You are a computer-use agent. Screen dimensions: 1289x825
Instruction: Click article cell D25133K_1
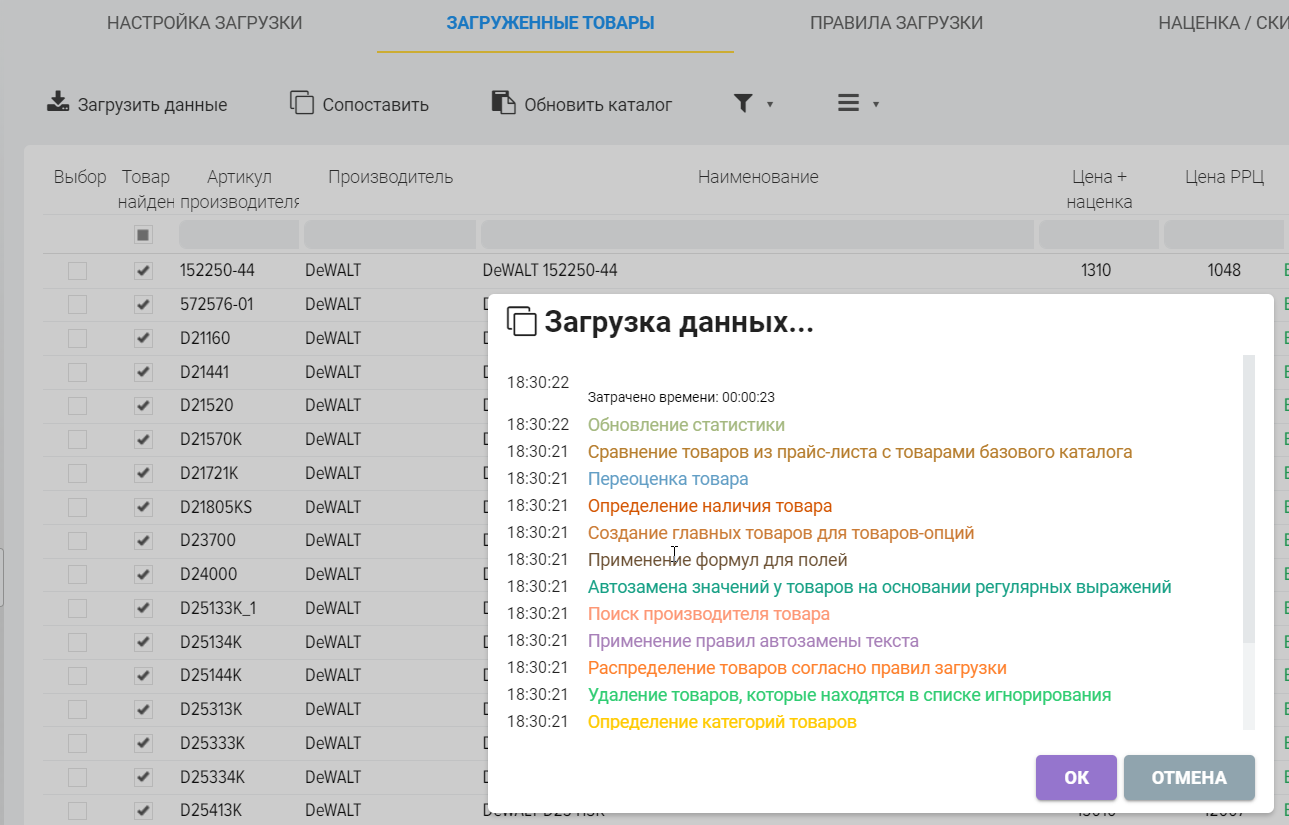[x=218, y=608]
